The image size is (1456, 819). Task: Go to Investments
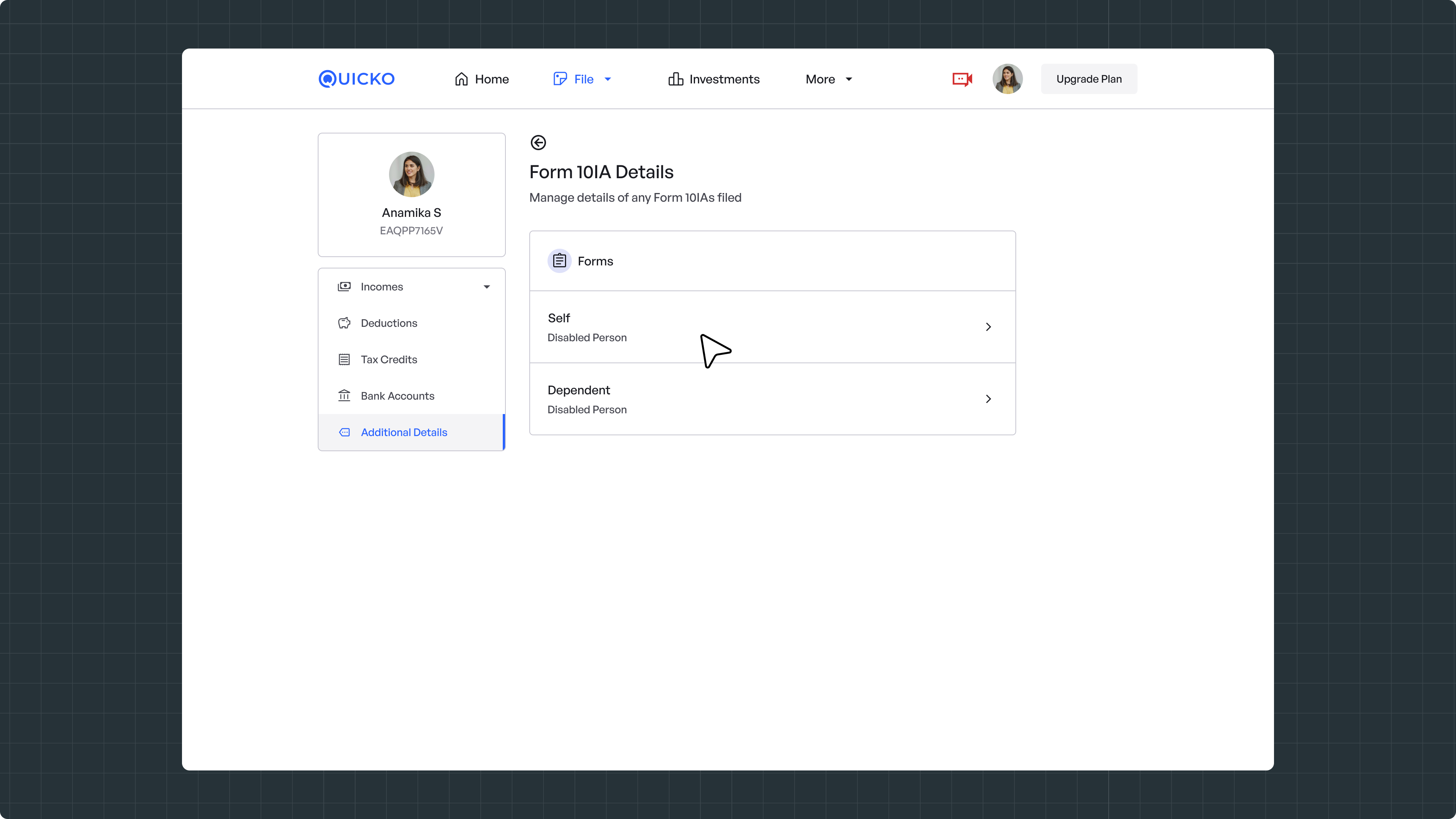[x=714, y=79]
